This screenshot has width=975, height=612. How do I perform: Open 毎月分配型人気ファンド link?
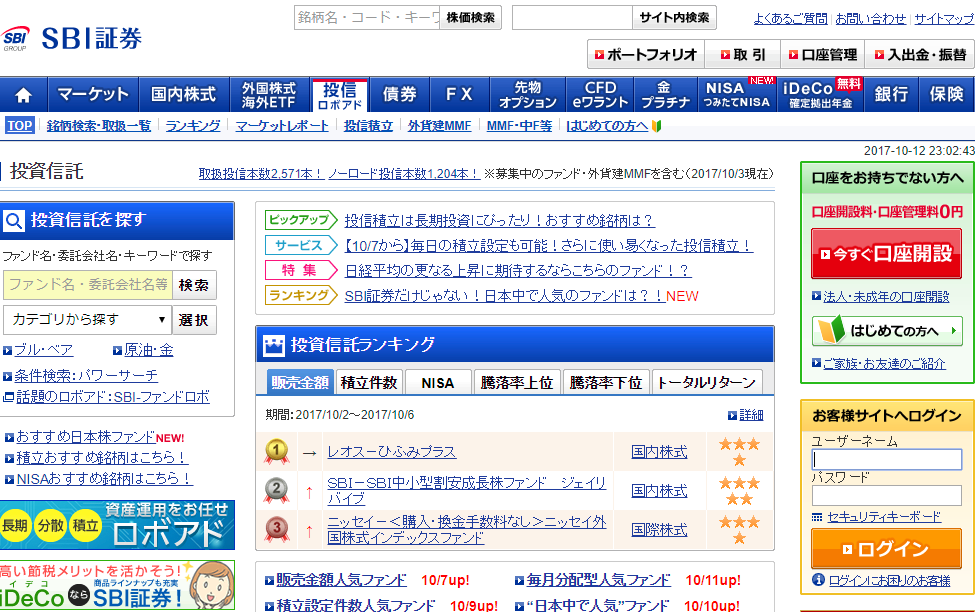point(598,580)
